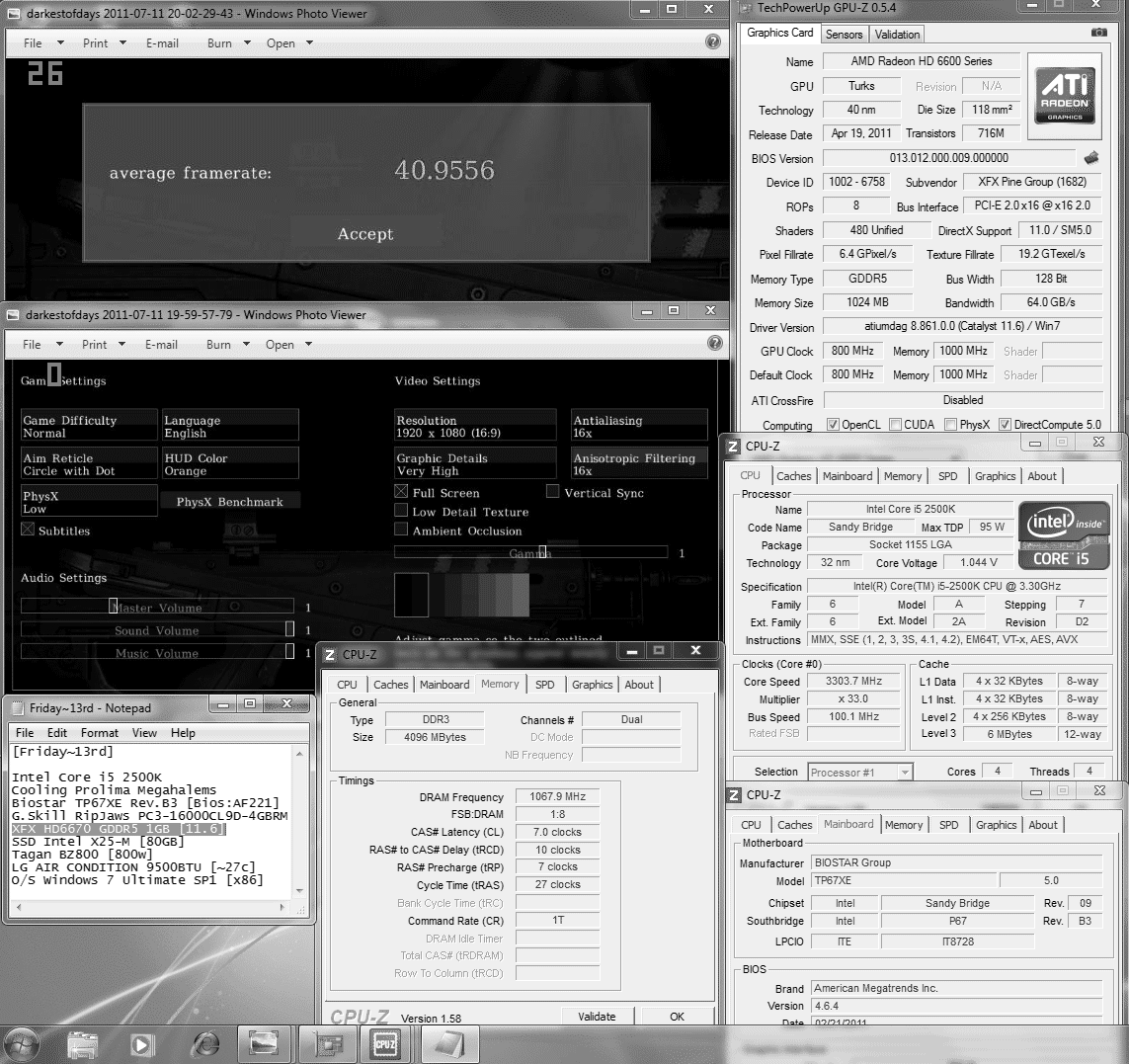This screenshot has height=1064, width=1129.
Task: Open View menu in Notepad
Action: (x=144, y=733)
